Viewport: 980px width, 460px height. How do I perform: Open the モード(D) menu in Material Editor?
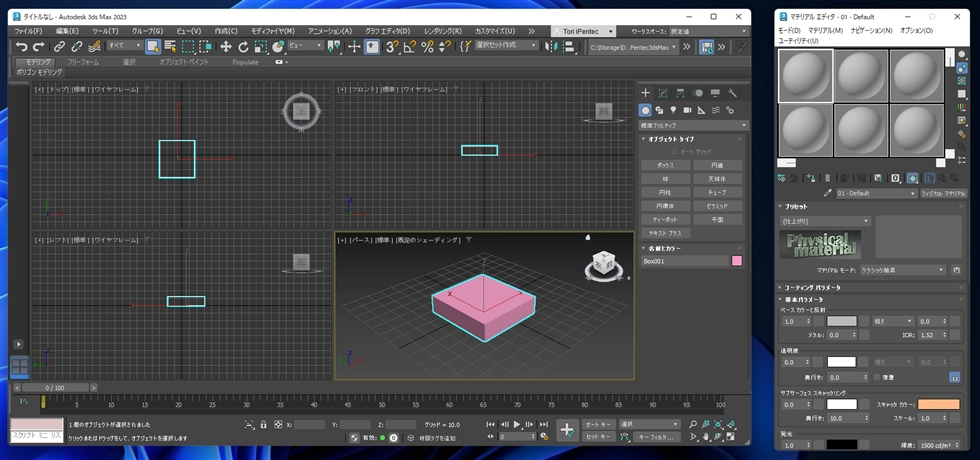[789, 30]
